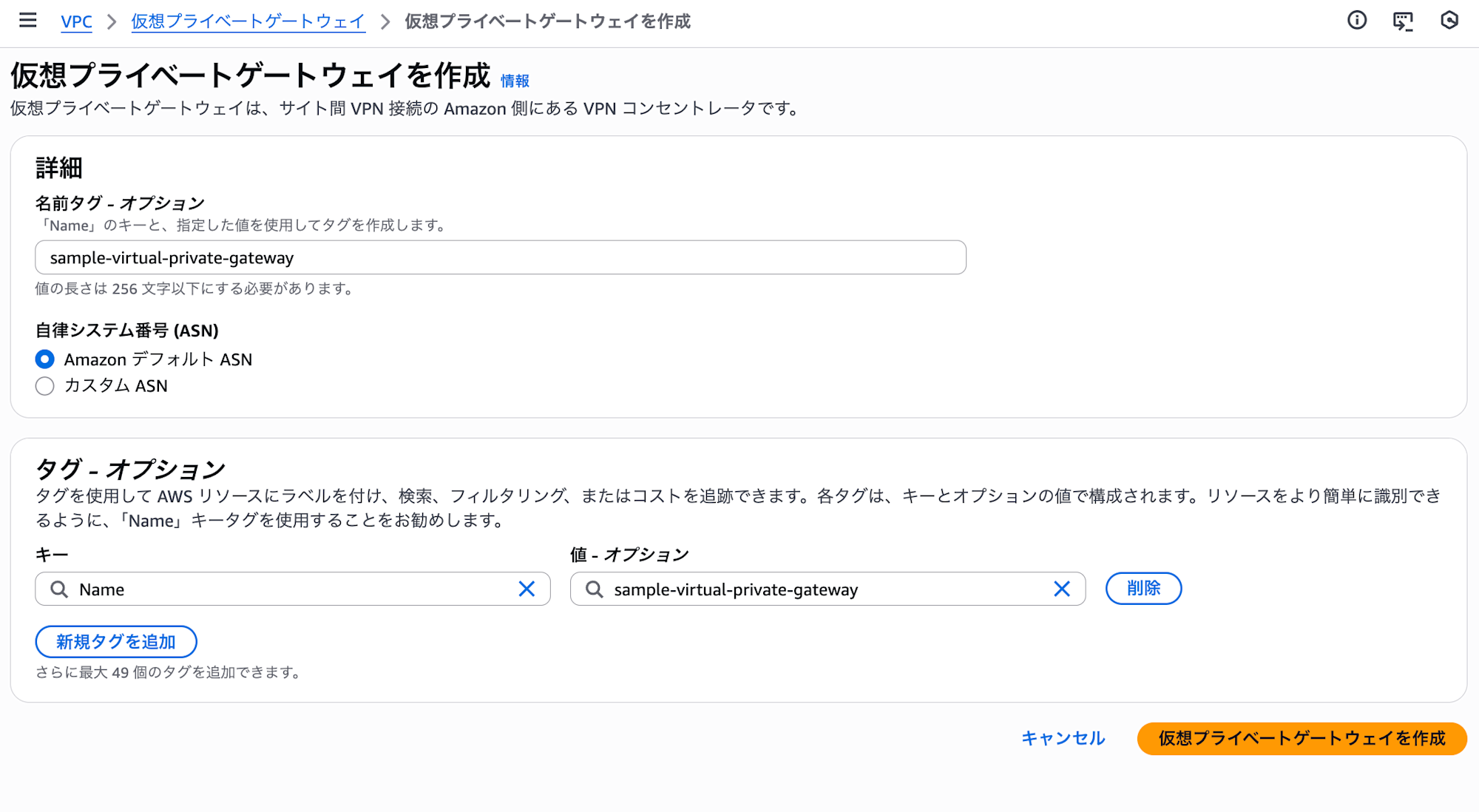Click the キャンセル link

coord(1063,737)
